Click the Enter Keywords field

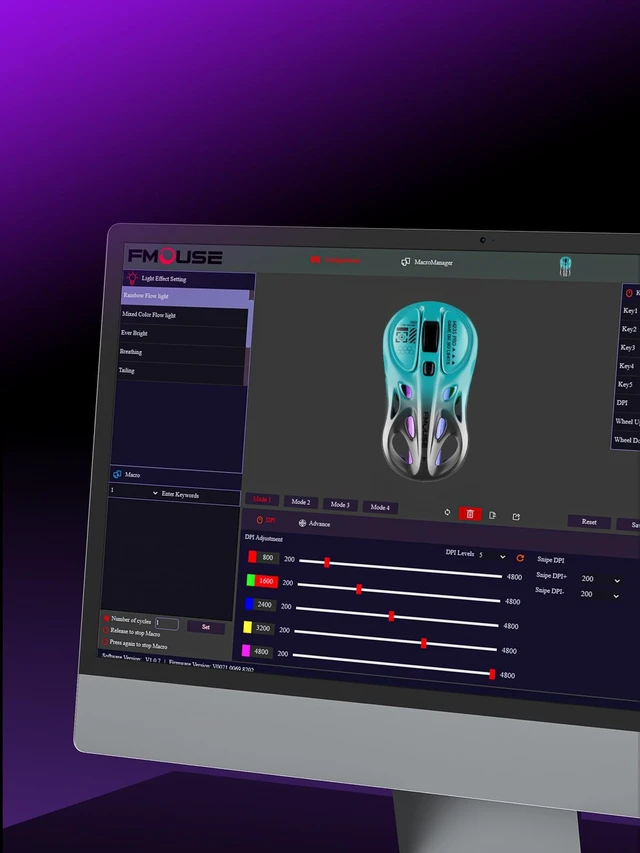click(x=199, y=495)
